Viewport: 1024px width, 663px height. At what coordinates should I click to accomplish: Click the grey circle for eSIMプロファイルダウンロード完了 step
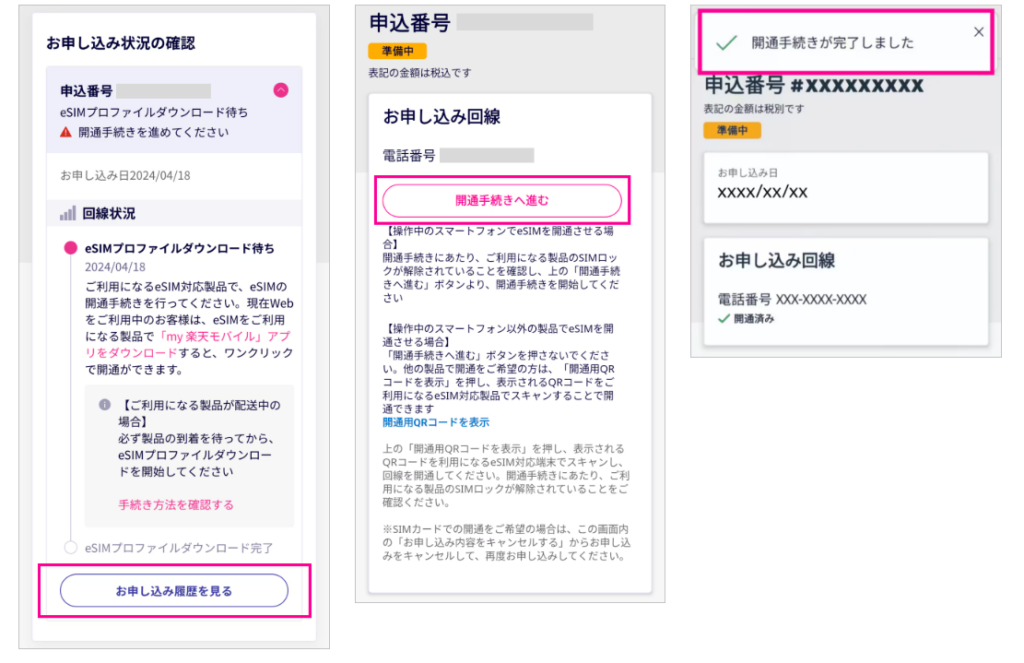(70, 547)
